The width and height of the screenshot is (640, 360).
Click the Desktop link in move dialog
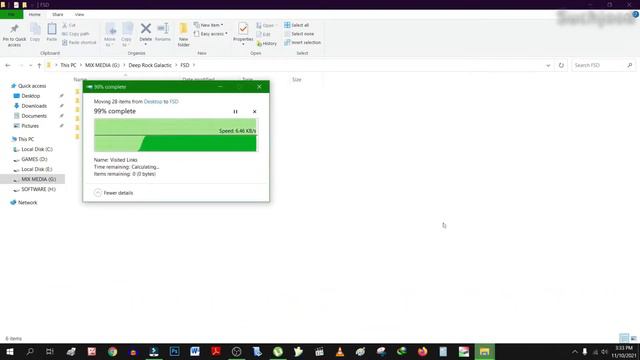coord(153,102)
